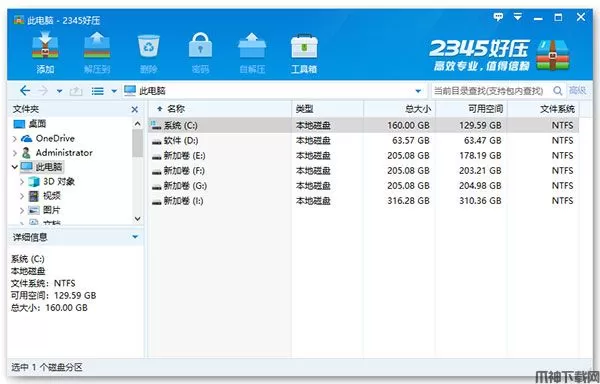
Task: Open the address bar dropdown arrow
Action: pos(418,91)
